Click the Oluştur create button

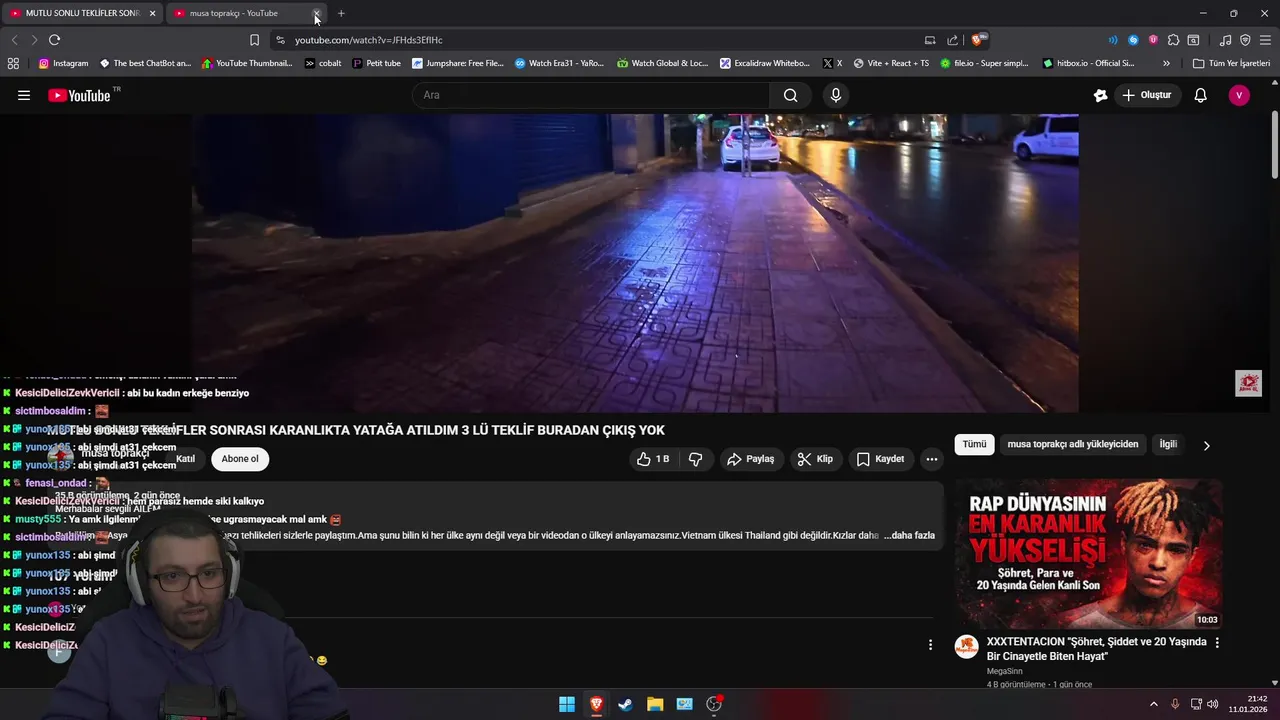1146,95
